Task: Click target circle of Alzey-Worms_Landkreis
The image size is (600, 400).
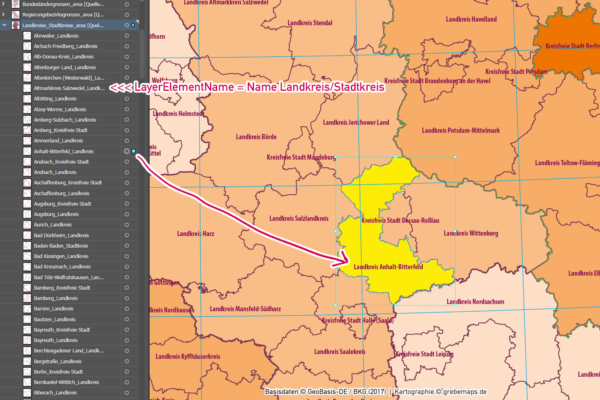Action: [127, 109]
